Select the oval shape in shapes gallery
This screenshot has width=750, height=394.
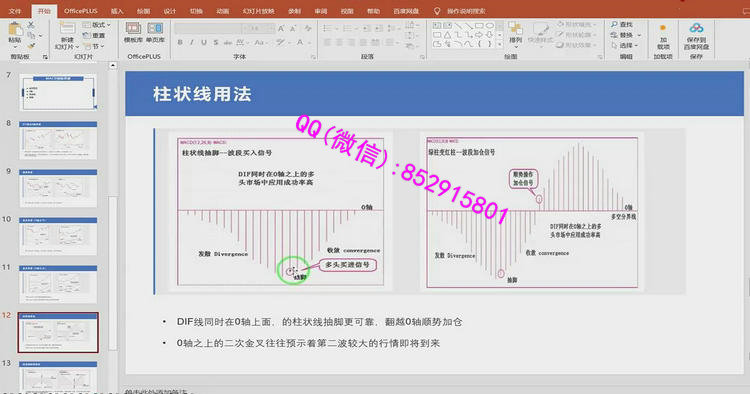point(490,25)
